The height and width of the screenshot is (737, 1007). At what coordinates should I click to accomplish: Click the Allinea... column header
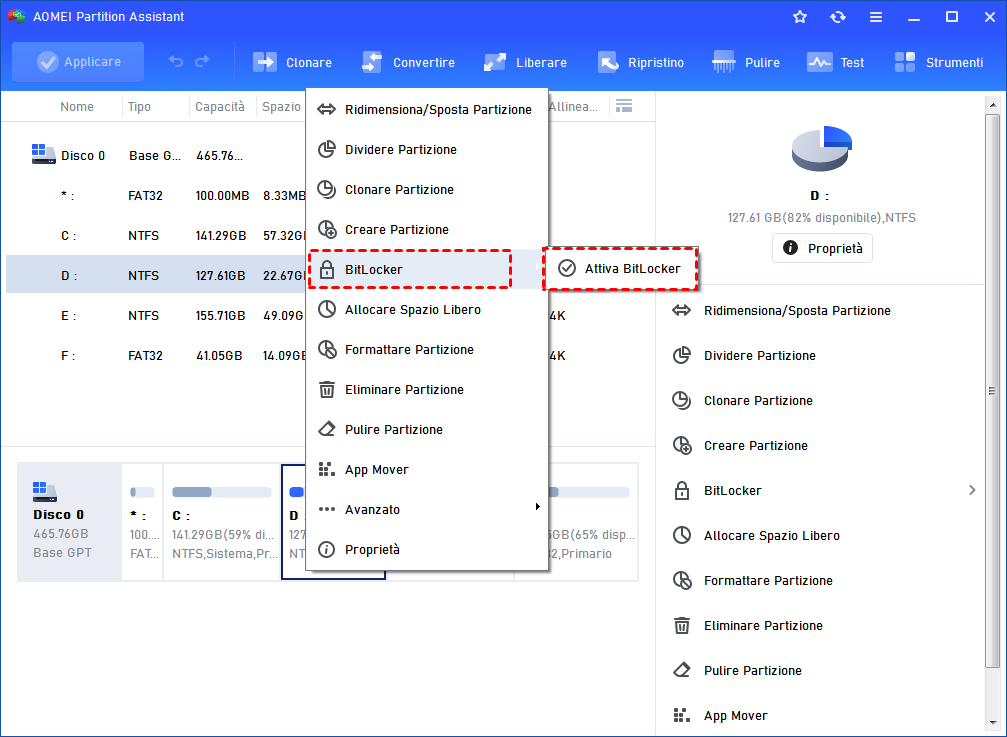tap(573, 107)
